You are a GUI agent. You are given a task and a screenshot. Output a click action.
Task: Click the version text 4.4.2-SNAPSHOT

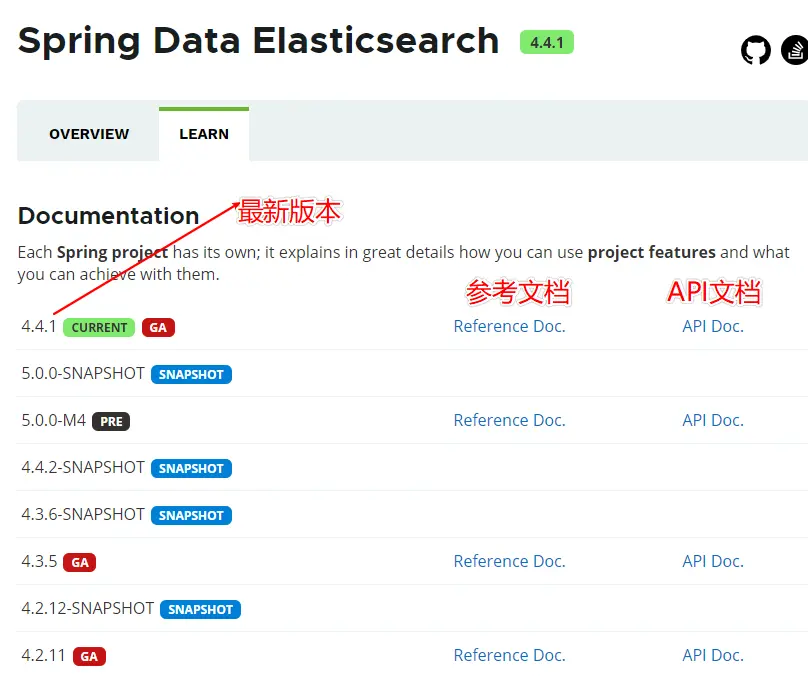click(x=83, y=467)
